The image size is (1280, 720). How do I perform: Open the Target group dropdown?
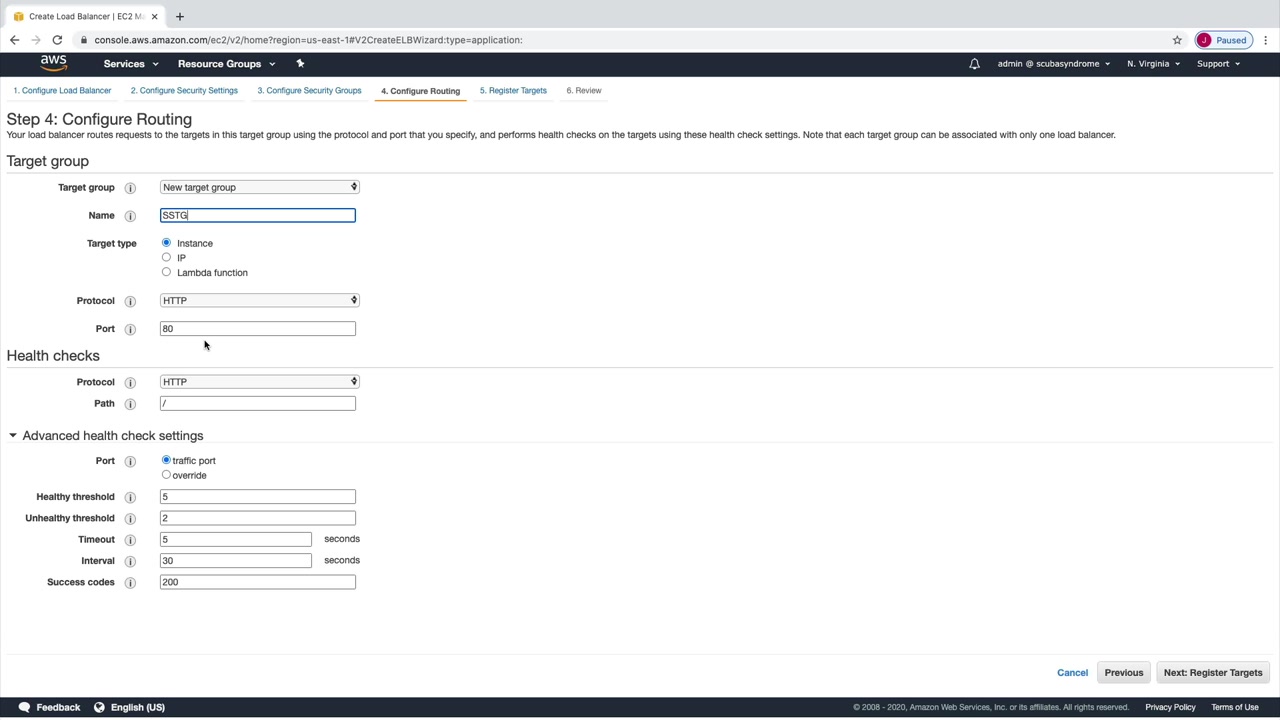259,187
